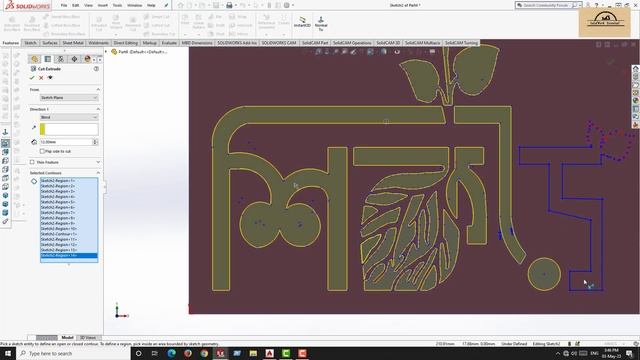640x360 pixels.
Task: Switch to the Evaluate ribbon tab
Action: tap(169, 43)
